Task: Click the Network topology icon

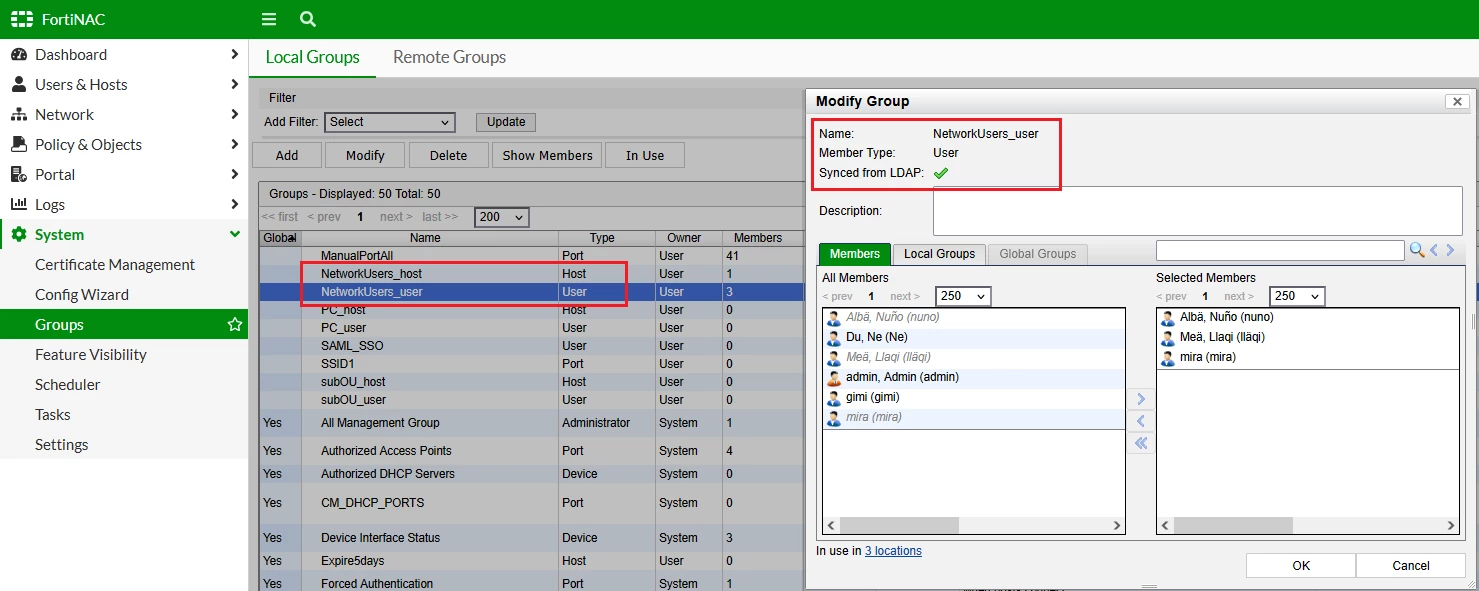Action: coord(19,115)
